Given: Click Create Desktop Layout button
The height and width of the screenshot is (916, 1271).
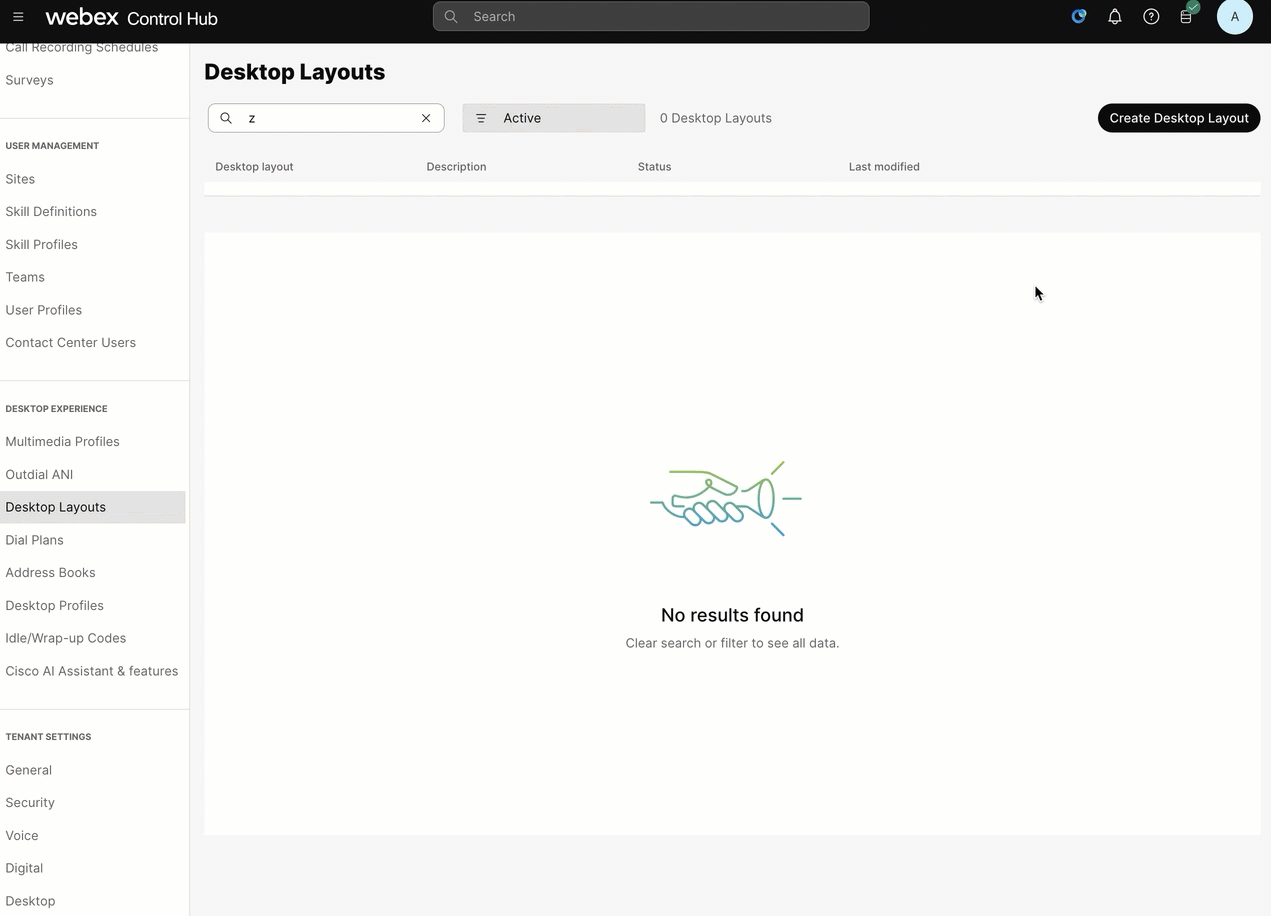Looking at the screenshot, I should (x=1178, y=118).
